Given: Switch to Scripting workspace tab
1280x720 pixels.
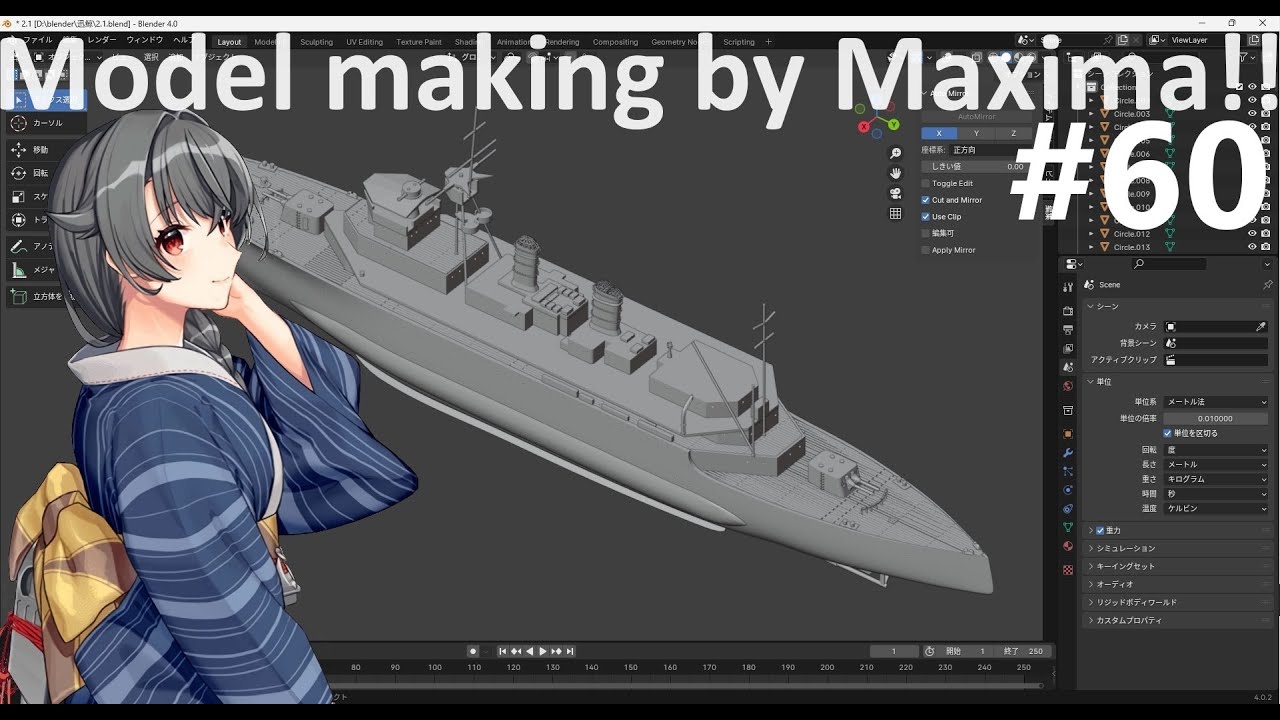Looking at the screenshot, I should pos(739,42).
